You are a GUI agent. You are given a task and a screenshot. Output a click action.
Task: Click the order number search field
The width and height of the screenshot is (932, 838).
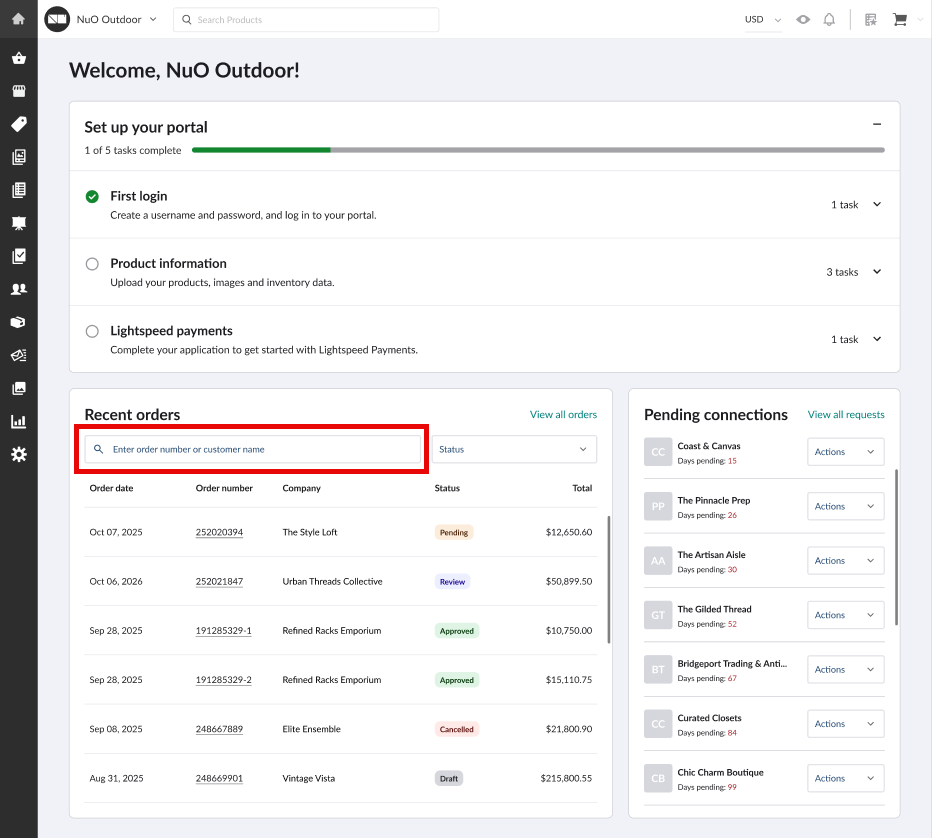coord(255,449)
